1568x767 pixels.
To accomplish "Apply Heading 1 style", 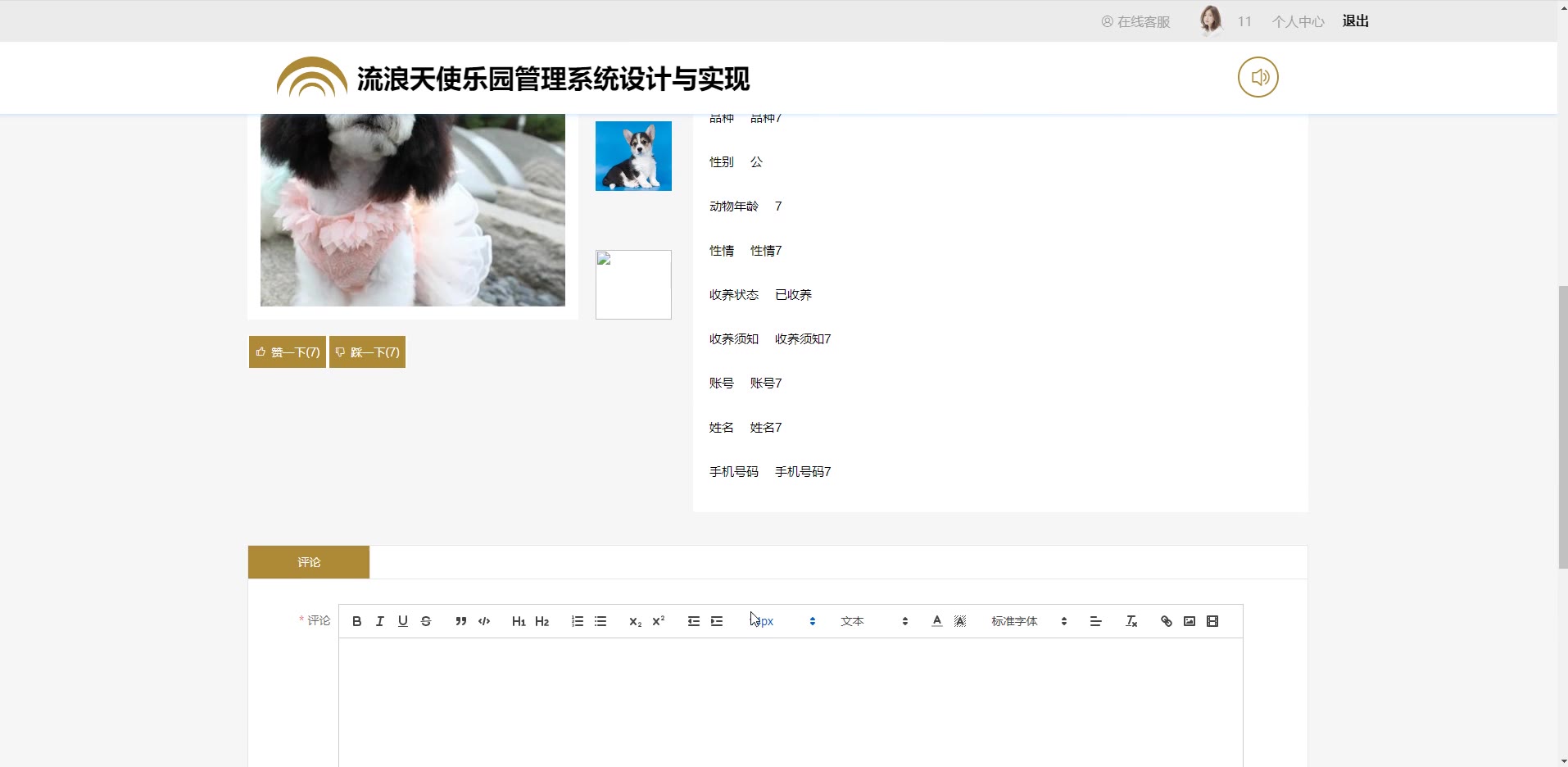I will coord(519,621).
